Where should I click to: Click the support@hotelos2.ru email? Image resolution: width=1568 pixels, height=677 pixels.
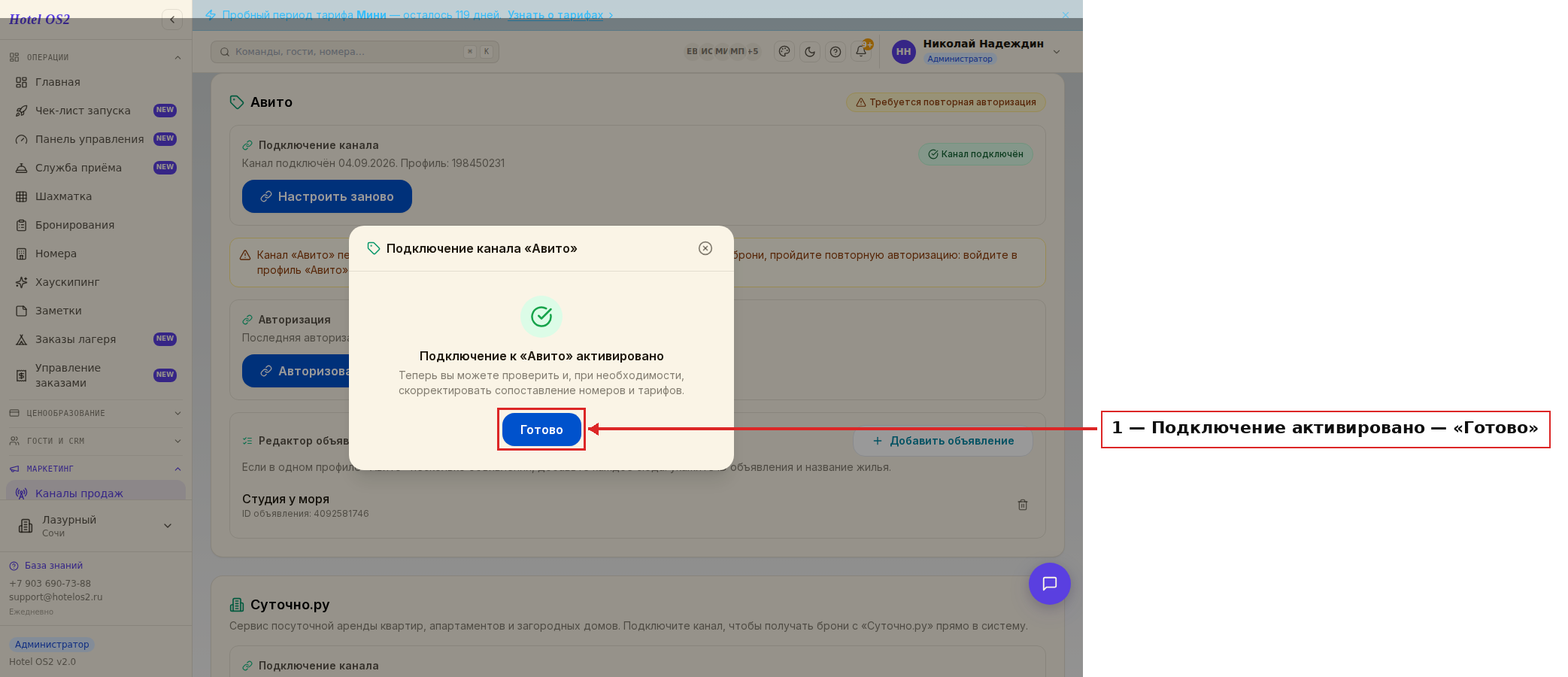coord(56,597)
